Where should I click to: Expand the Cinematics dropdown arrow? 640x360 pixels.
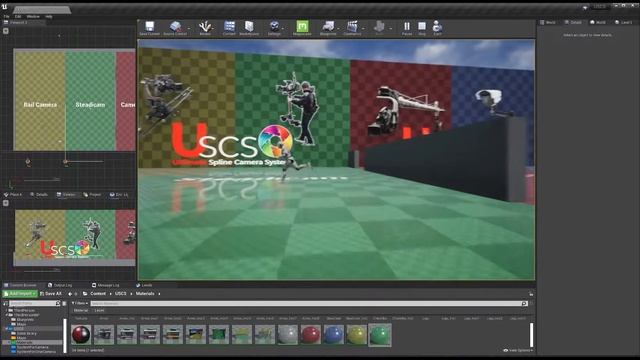363,29
